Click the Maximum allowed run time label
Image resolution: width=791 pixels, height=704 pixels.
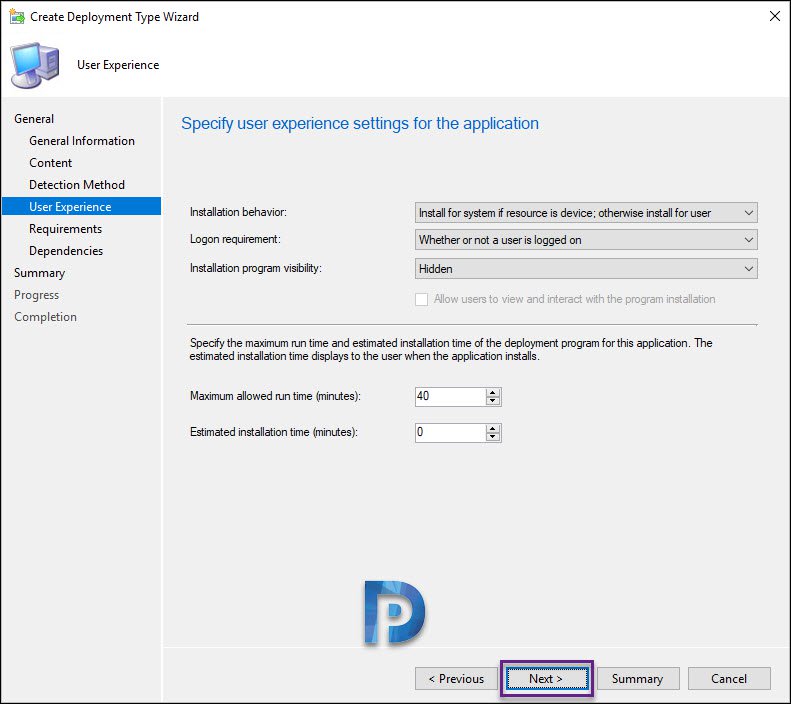pos(275,396)
